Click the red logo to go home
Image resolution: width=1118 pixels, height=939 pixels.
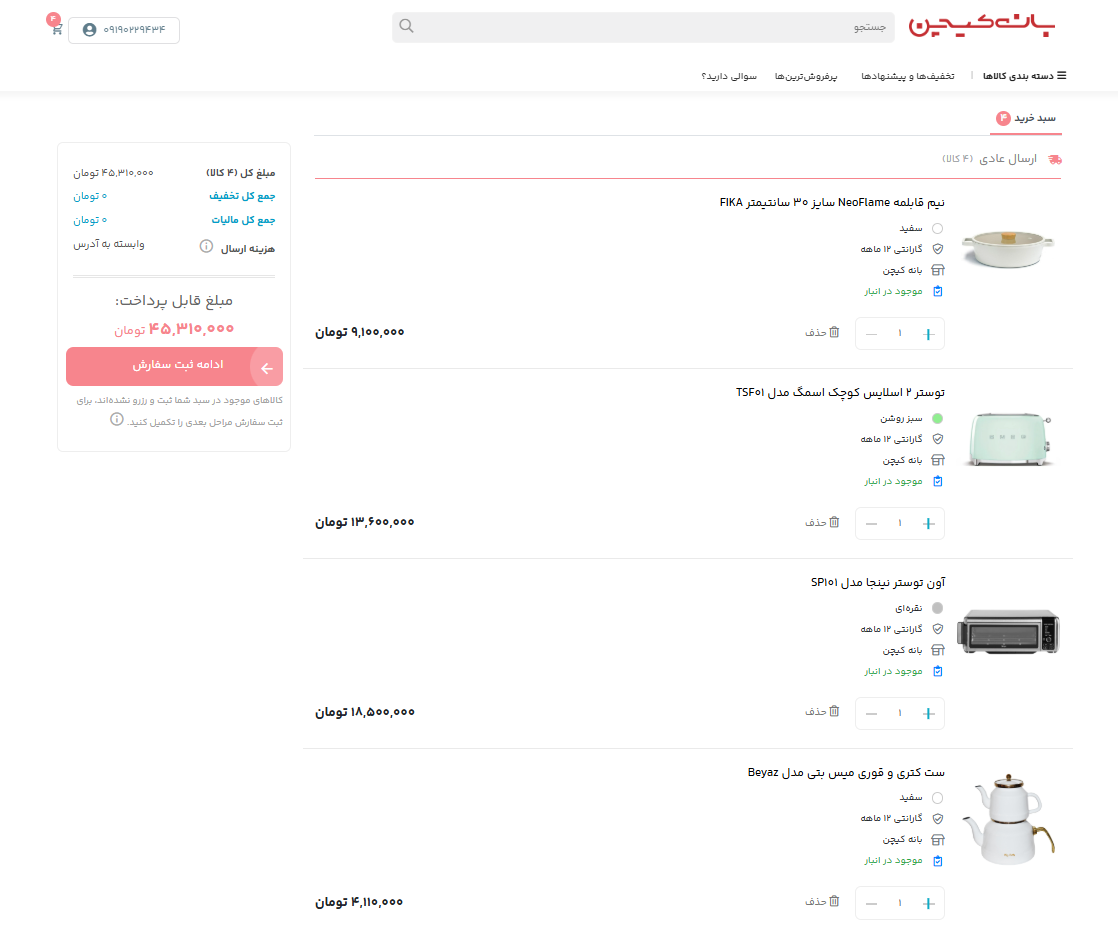pyautogui.click(x=981, y=26)
